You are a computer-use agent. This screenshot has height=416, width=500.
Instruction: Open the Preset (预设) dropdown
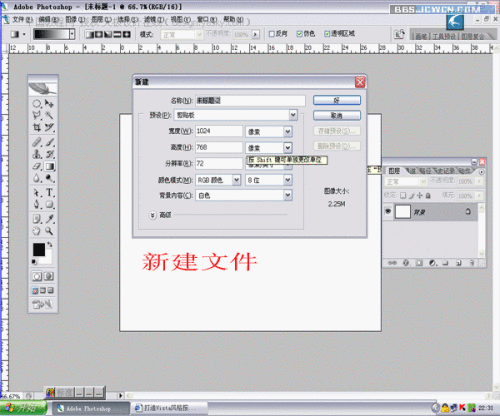click(293, 115)
